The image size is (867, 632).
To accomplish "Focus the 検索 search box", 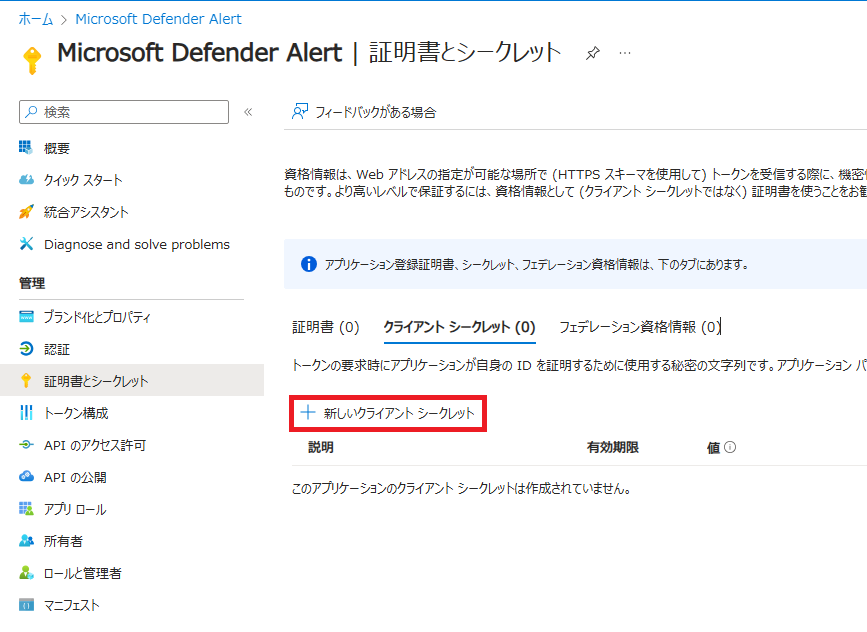I will (124, 112).
